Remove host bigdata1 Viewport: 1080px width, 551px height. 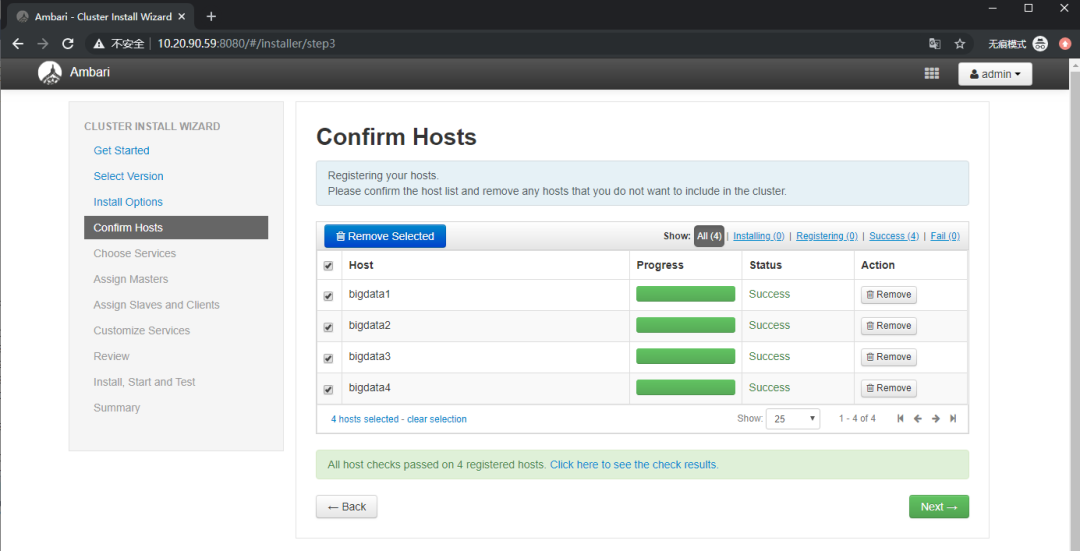click(889, 295)
